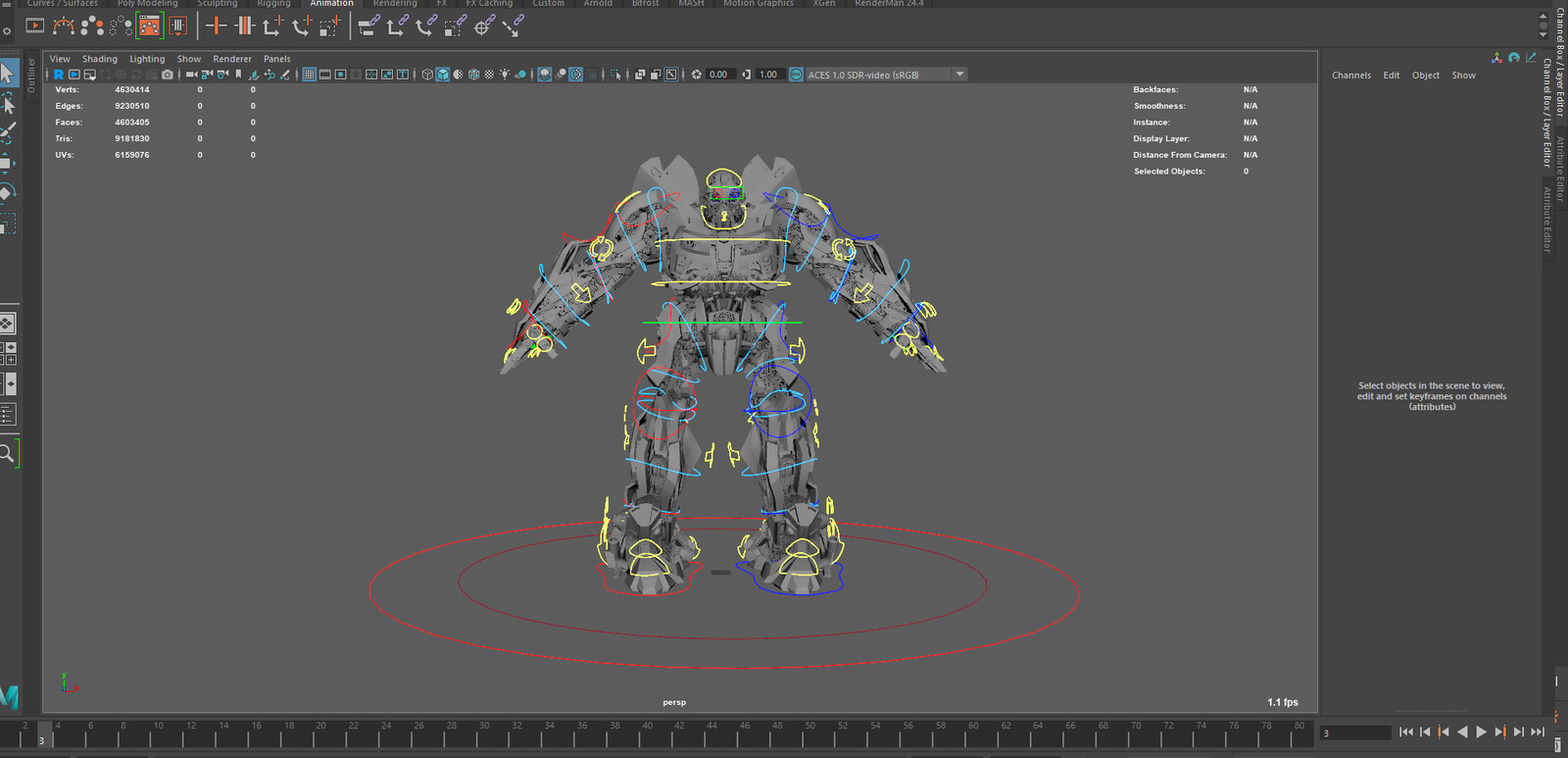Image resolution: width=1568 pixels, height=758 pixels.
Task: Choose the Lasso select tool
Action: pyautogui.click(x=7, y=103)
